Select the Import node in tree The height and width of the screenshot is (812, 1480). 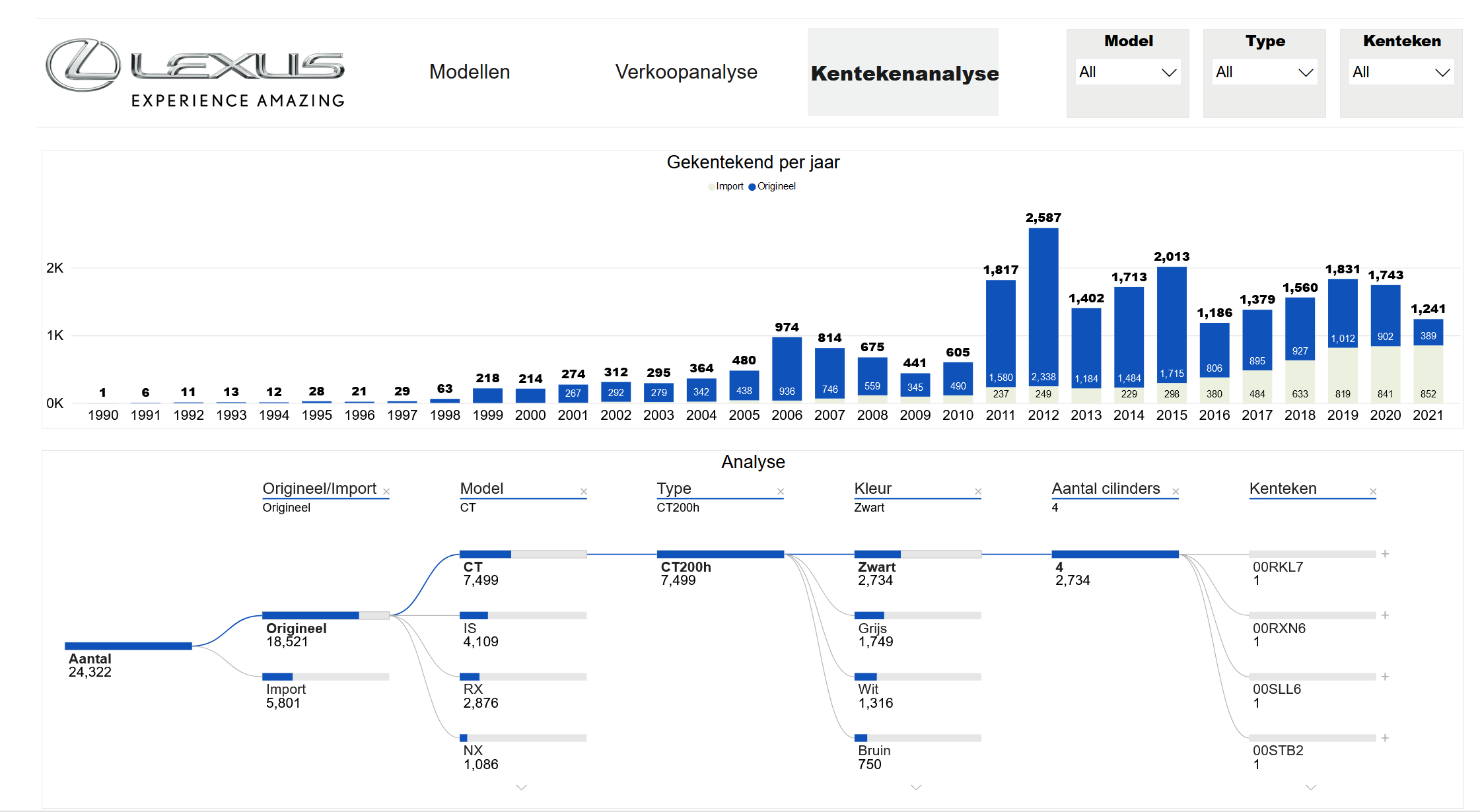click(x=325, y=677)
